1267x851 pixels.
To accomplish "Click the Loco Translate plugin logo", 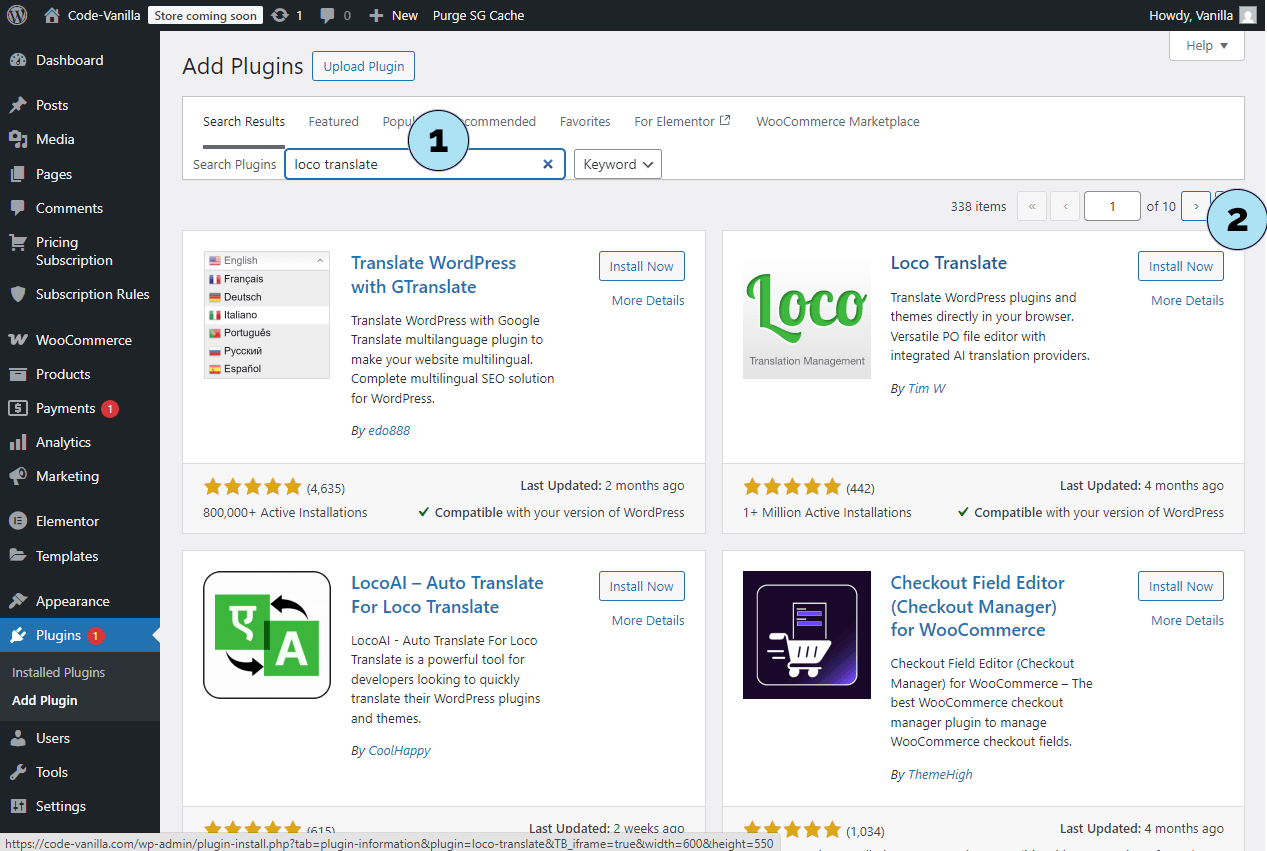I will point(806,319).
